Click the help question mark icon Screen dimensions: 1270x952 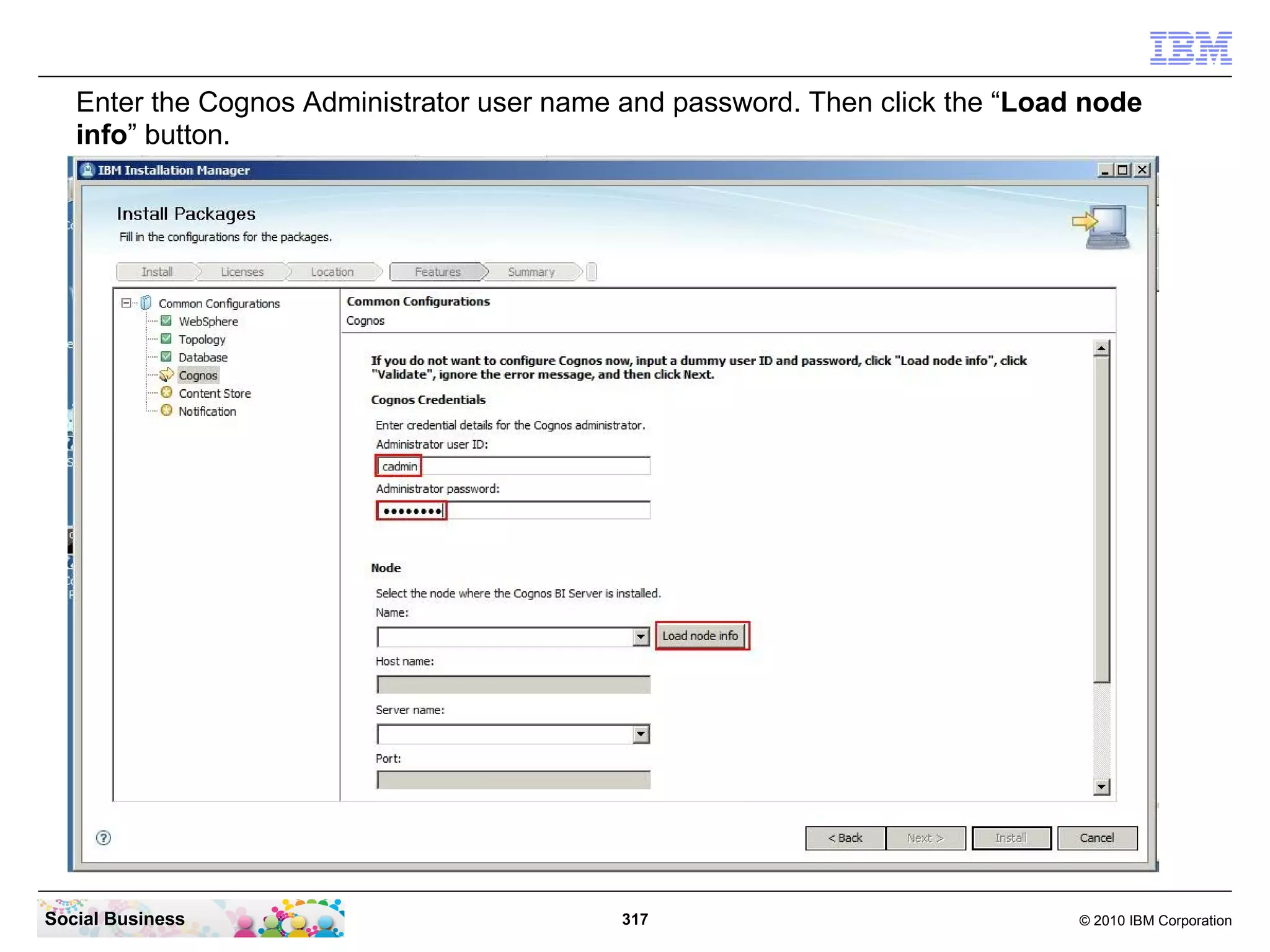[x=104, y=838]
